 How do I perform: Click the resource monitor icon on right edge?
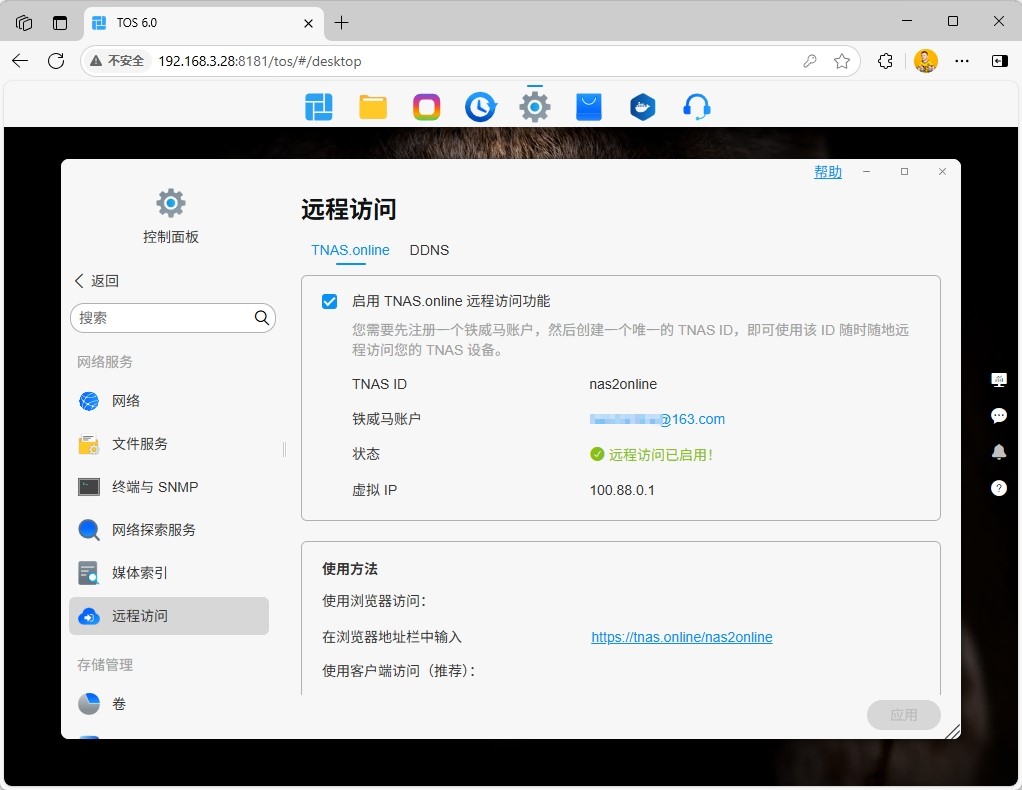point(999,379)
